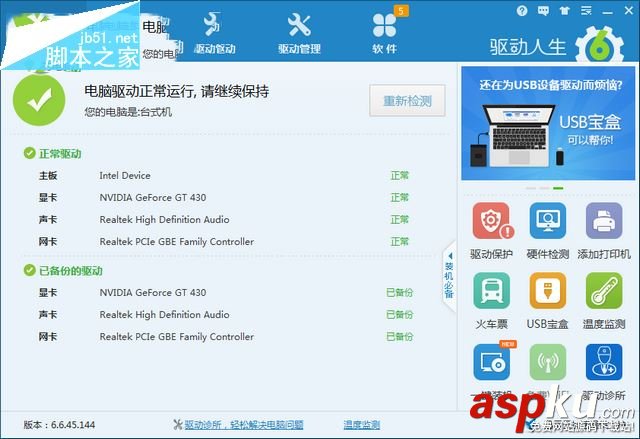The width and height of the screenshot is (640, 439).
Task: Close the 驱动人生 window
Action: (x=629, y=11)
